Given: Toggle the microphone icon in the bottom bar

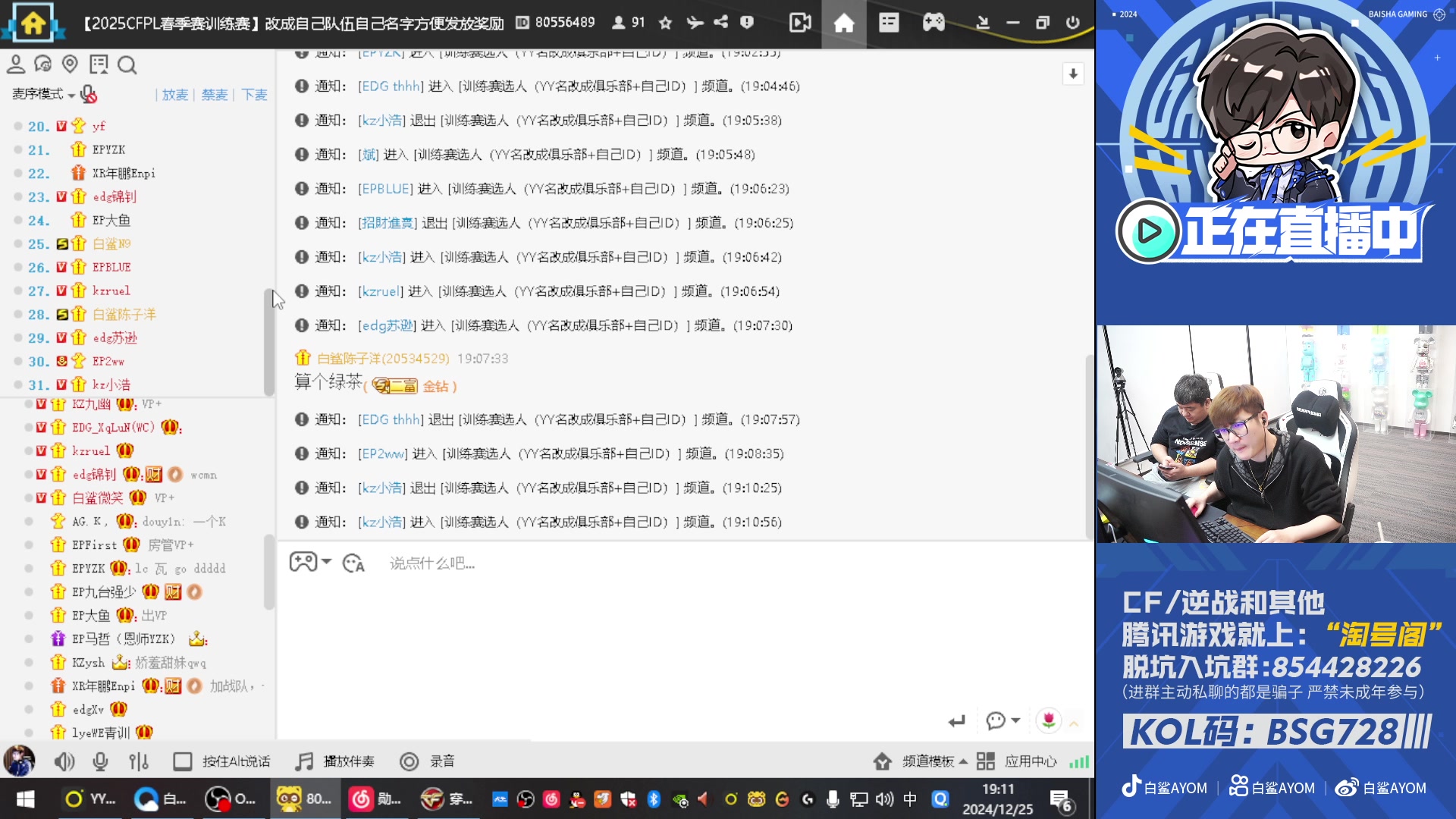Looking at the screenshot, I should (100, 761).
